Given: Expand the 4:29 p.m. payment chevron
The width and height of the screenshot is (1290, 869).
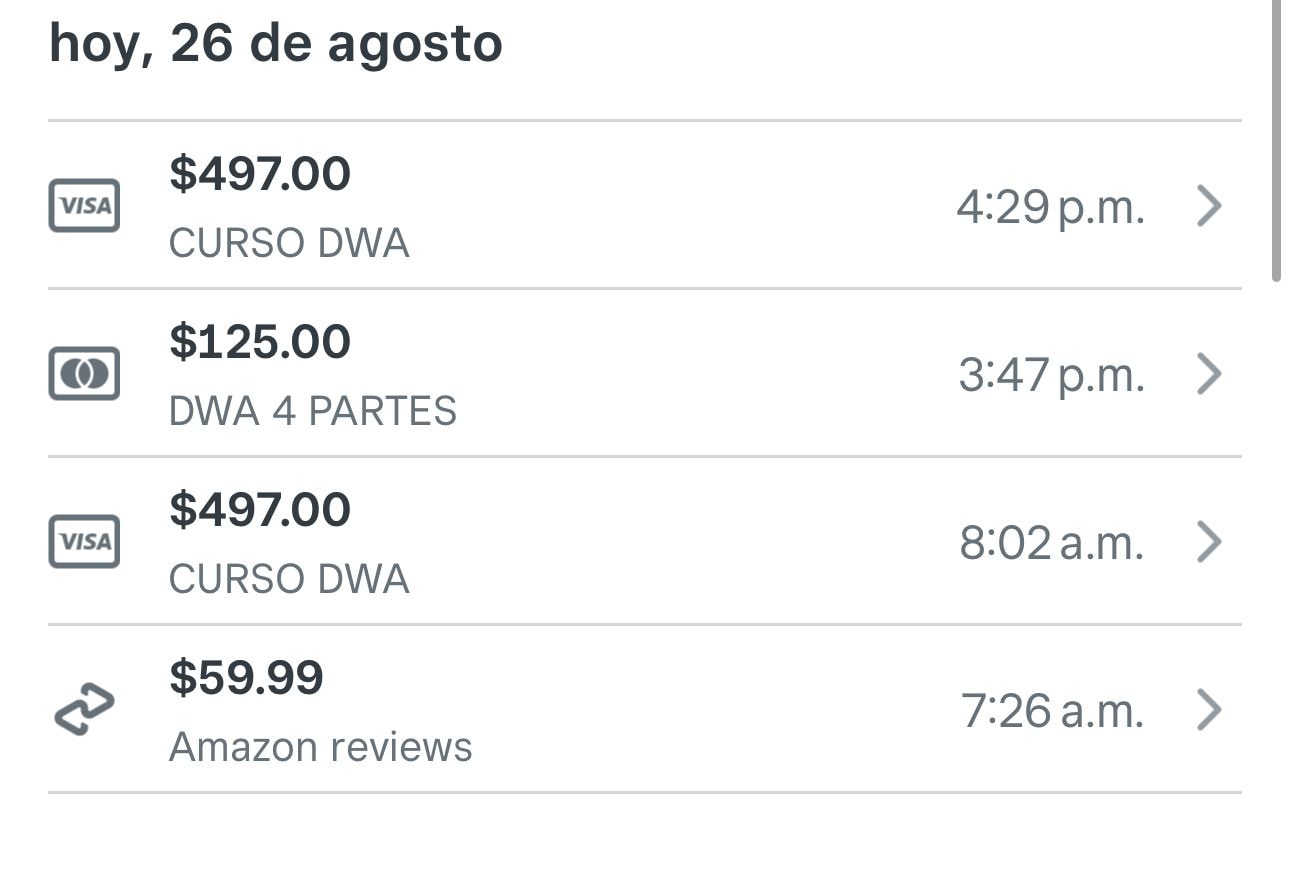Looking at the screenshot, I should (x=1209, y=206).
